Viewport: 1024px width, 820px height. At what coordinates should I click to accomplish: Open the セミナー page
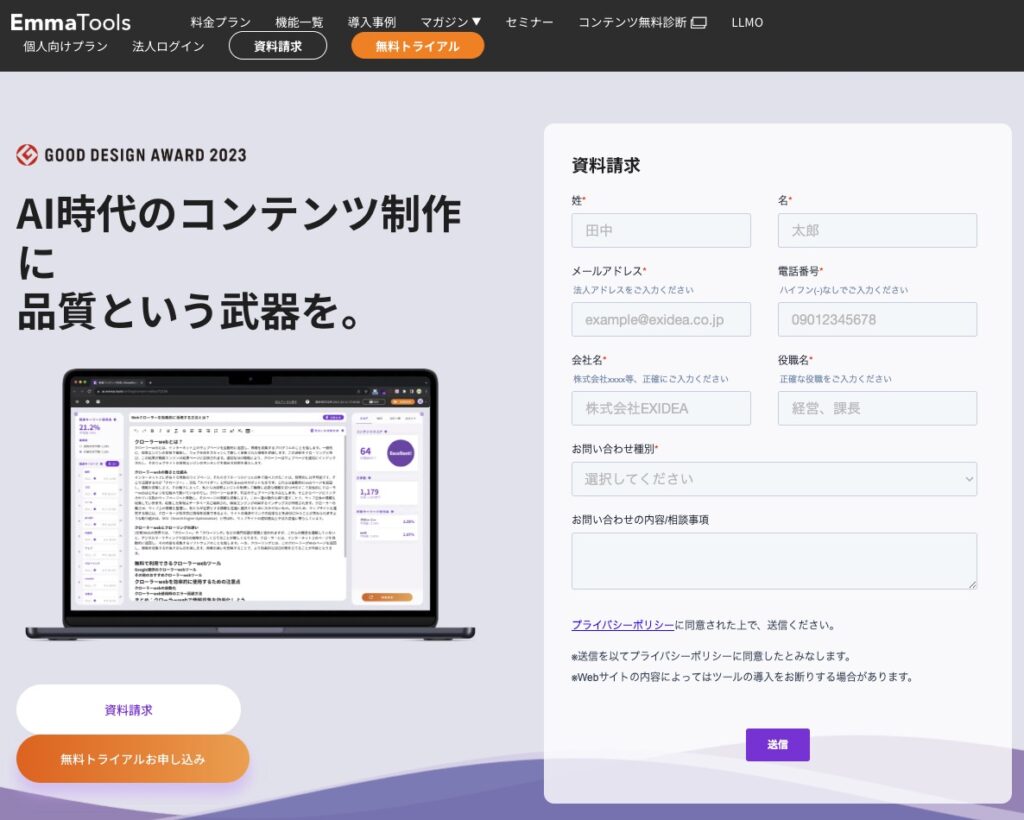(x=529, y=22)
